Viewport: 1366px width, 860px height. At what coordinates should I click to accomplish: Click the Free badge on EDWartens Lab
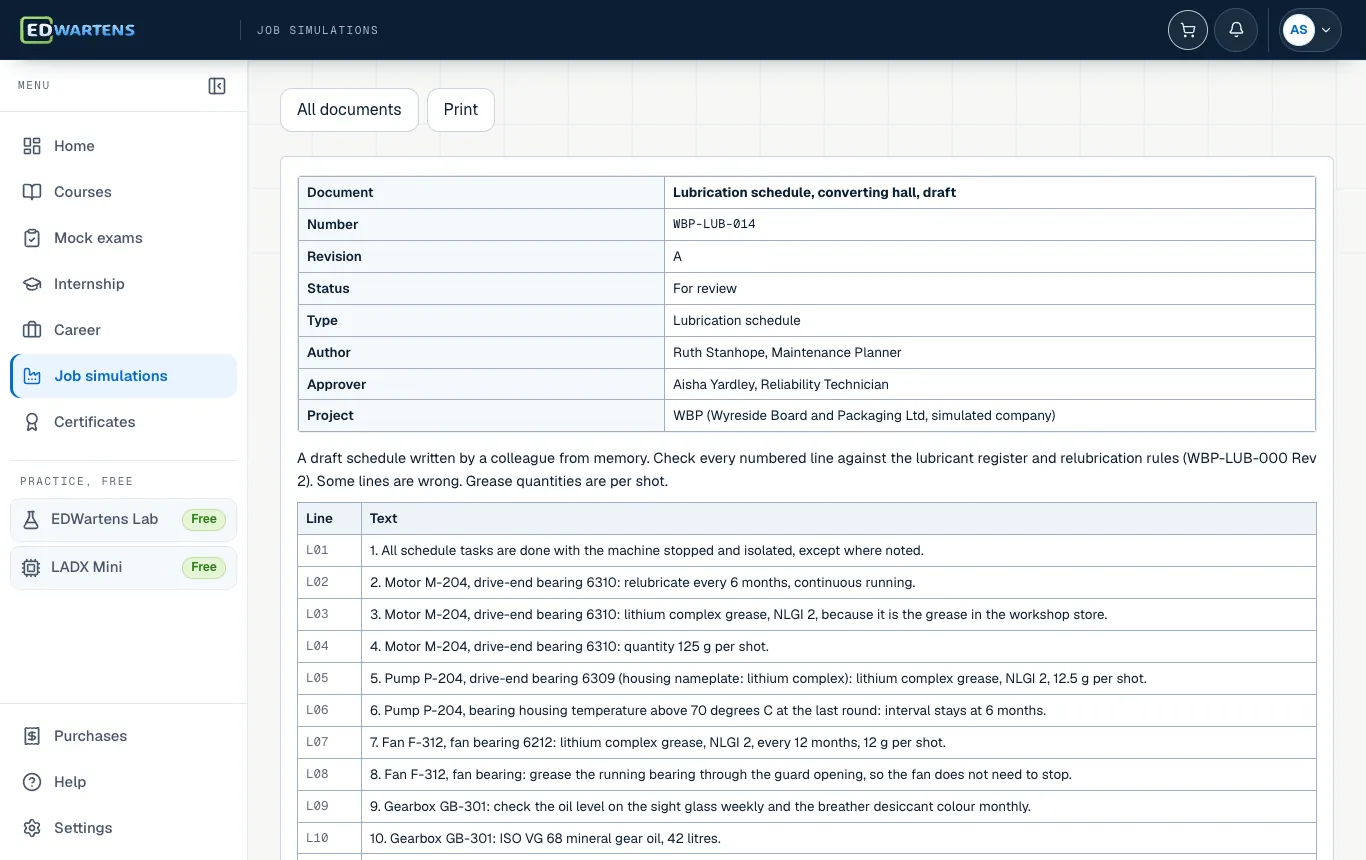pos(204,519)
